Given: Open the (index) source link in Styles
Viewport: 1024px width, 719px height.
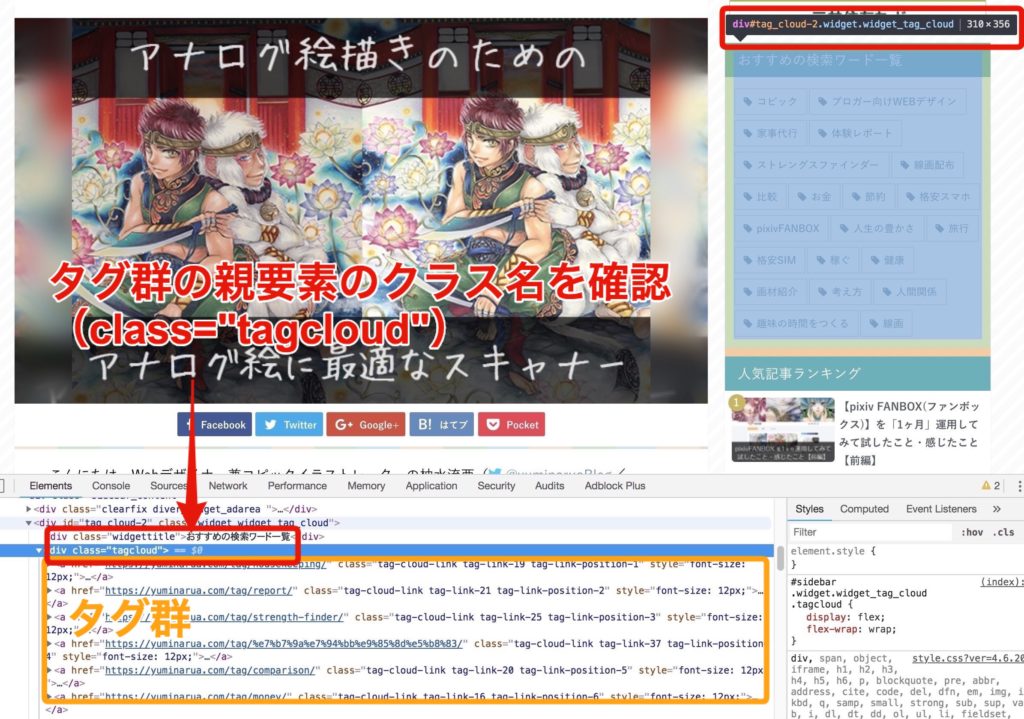Looking at the screenshot, I should [1002, 581].
